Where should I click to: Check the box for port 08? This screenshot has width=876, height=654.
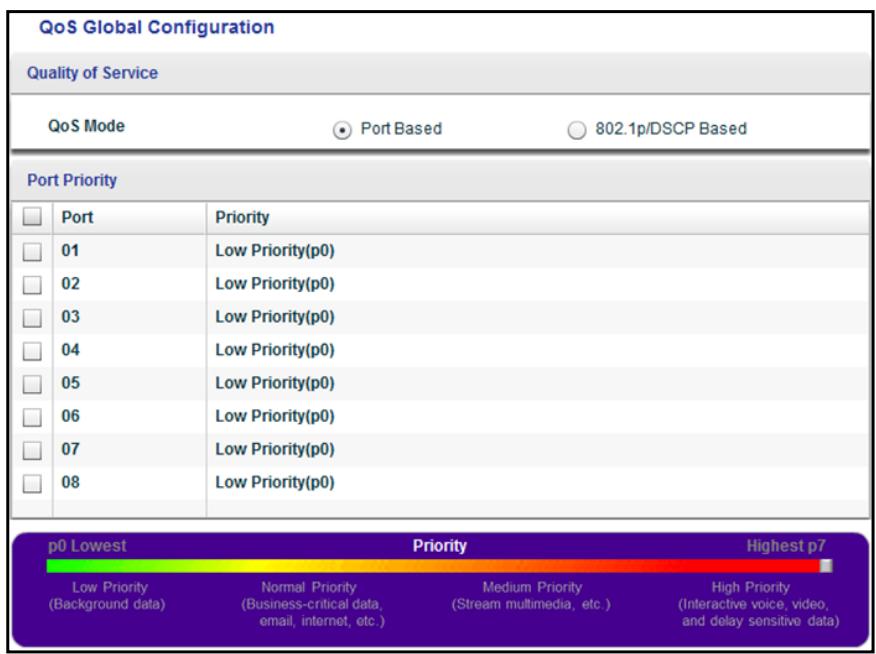[x=32, y=484]
